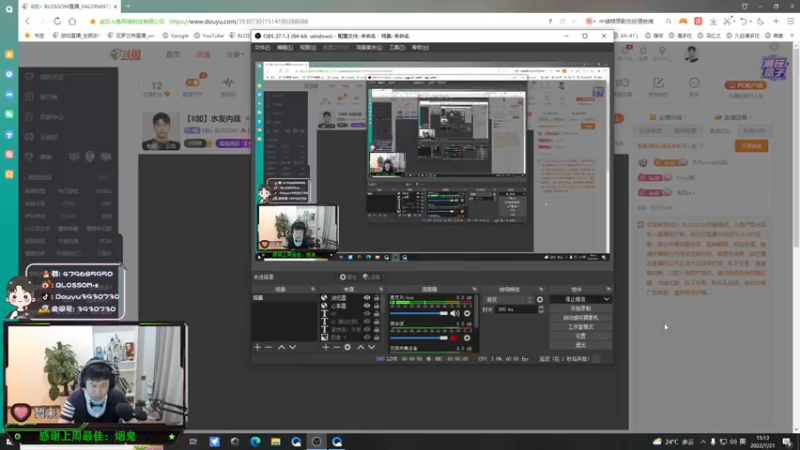This screenshot has width=800, height=450.
Task: Open the 文件(F) menu in OBS
Action: pyautogui.click(x=262, y=47)
